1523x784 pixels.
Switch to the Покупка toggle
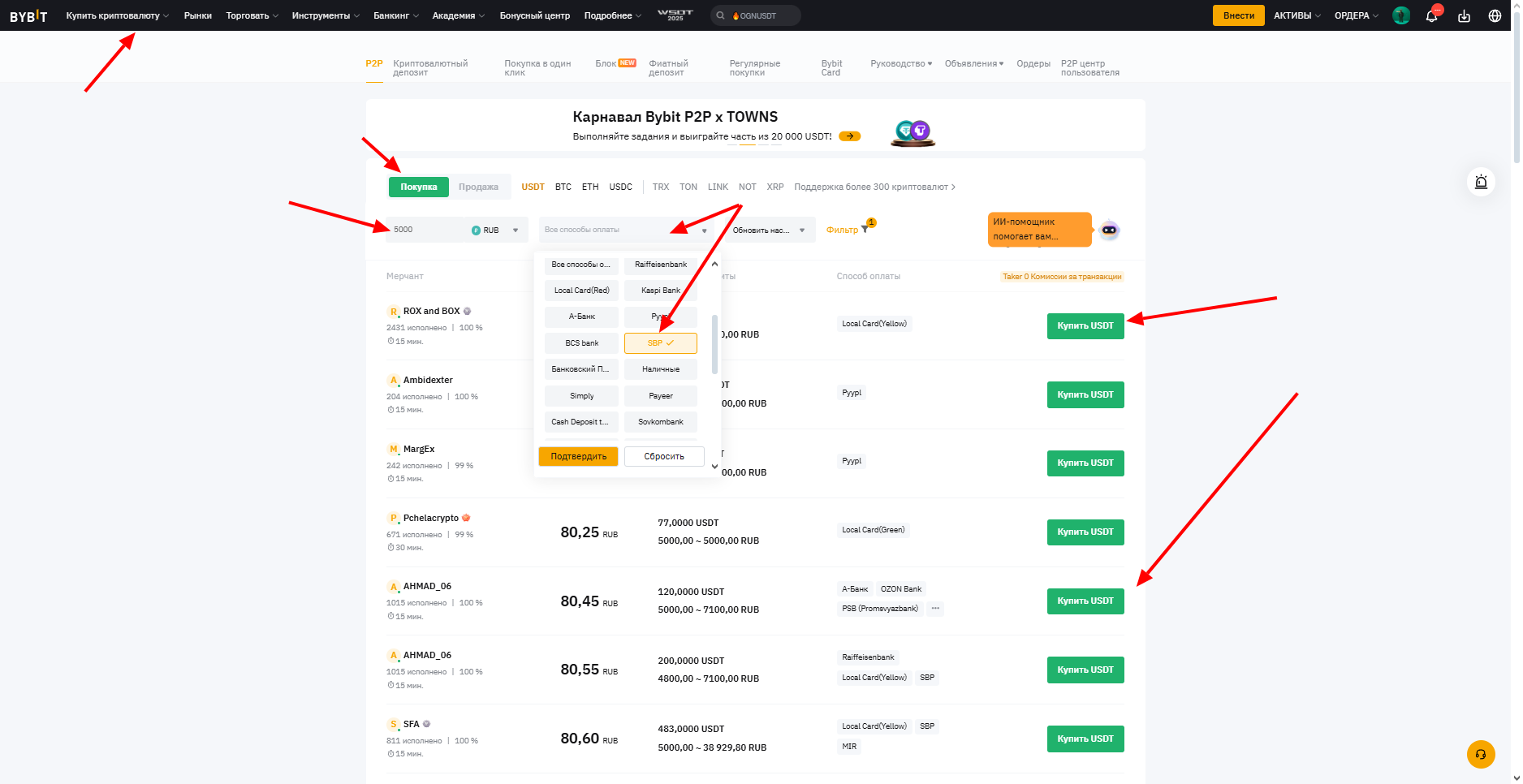[419, 187]
